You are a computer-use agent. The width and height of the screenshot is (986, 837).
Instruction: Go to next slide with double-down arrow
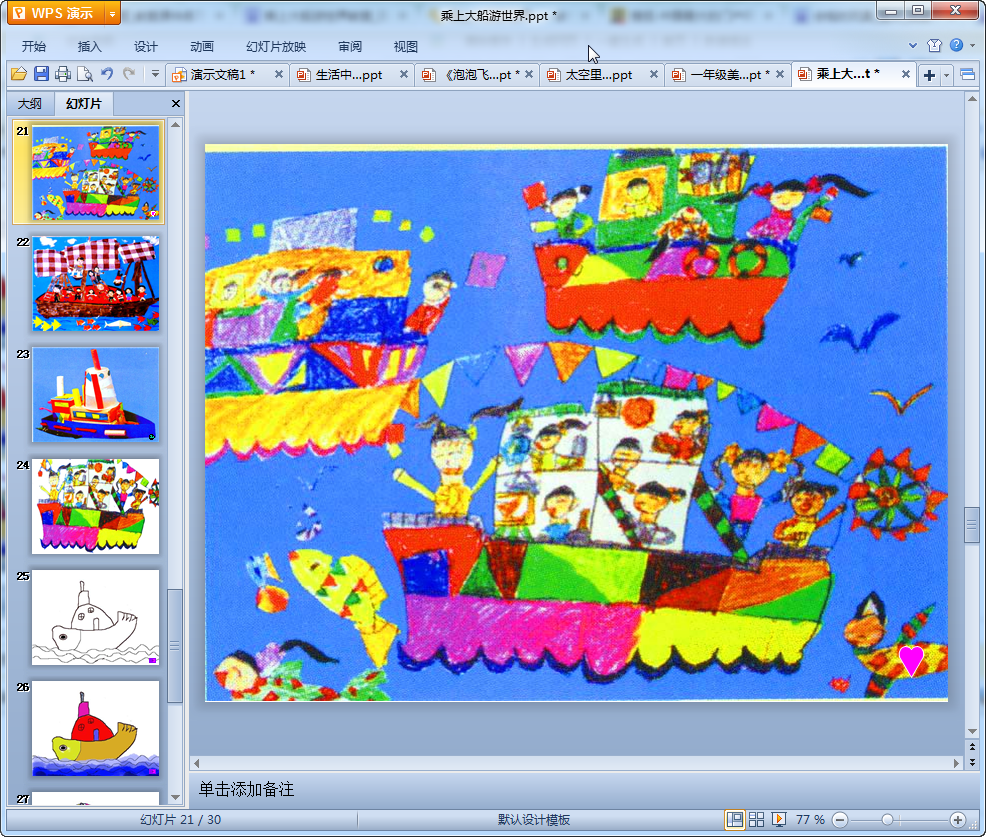tap(972, 762)
